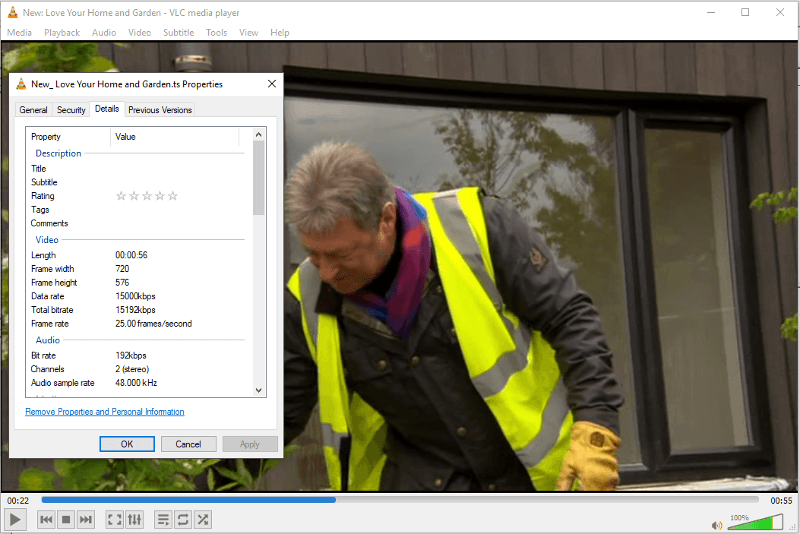Close the Properties dialog
Viewport: 800px width, 534px height.
point(272,84)
